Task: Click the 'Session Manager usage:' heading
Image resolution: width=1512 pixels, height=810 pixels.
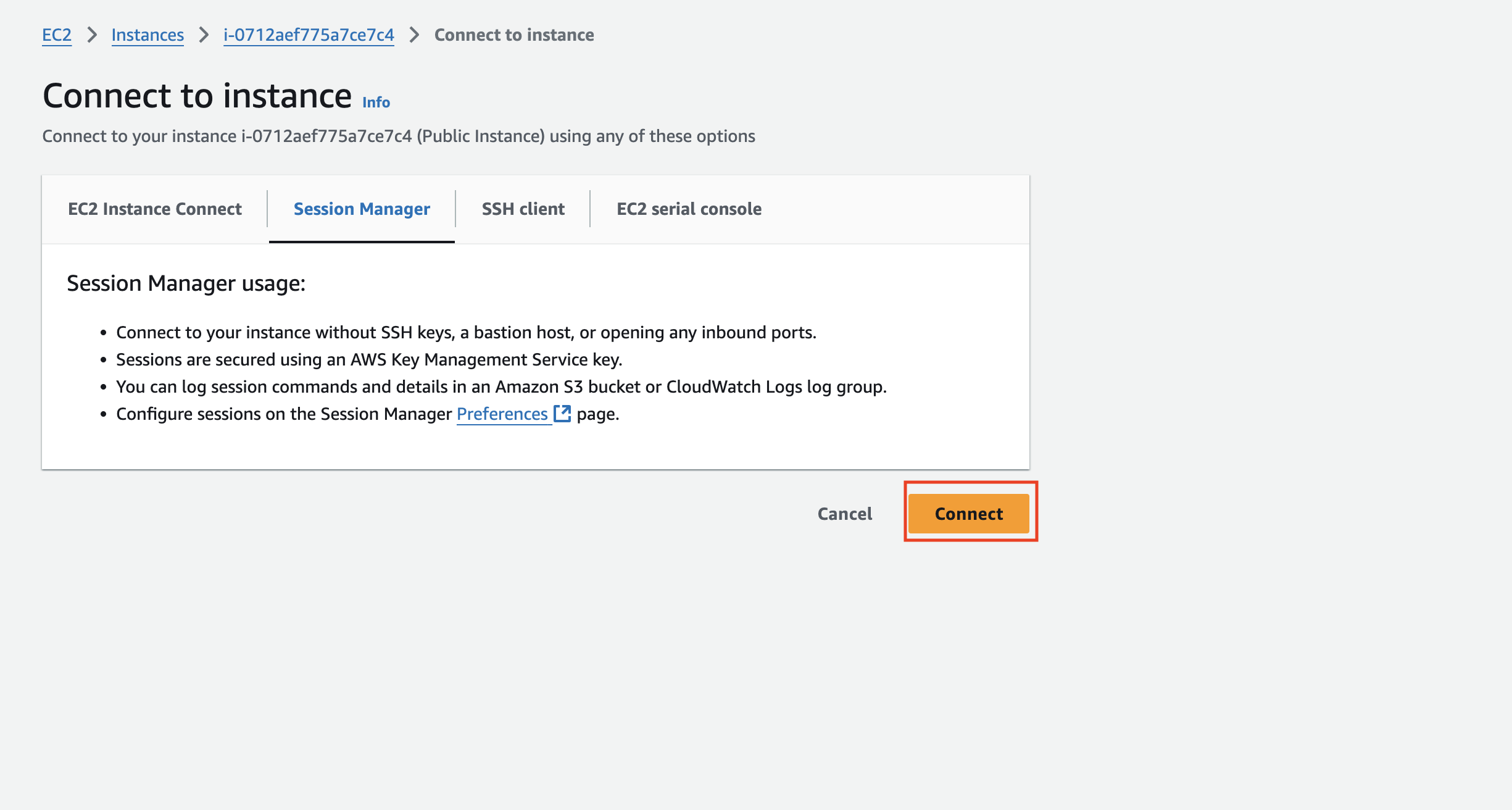Action: [186, 283]
